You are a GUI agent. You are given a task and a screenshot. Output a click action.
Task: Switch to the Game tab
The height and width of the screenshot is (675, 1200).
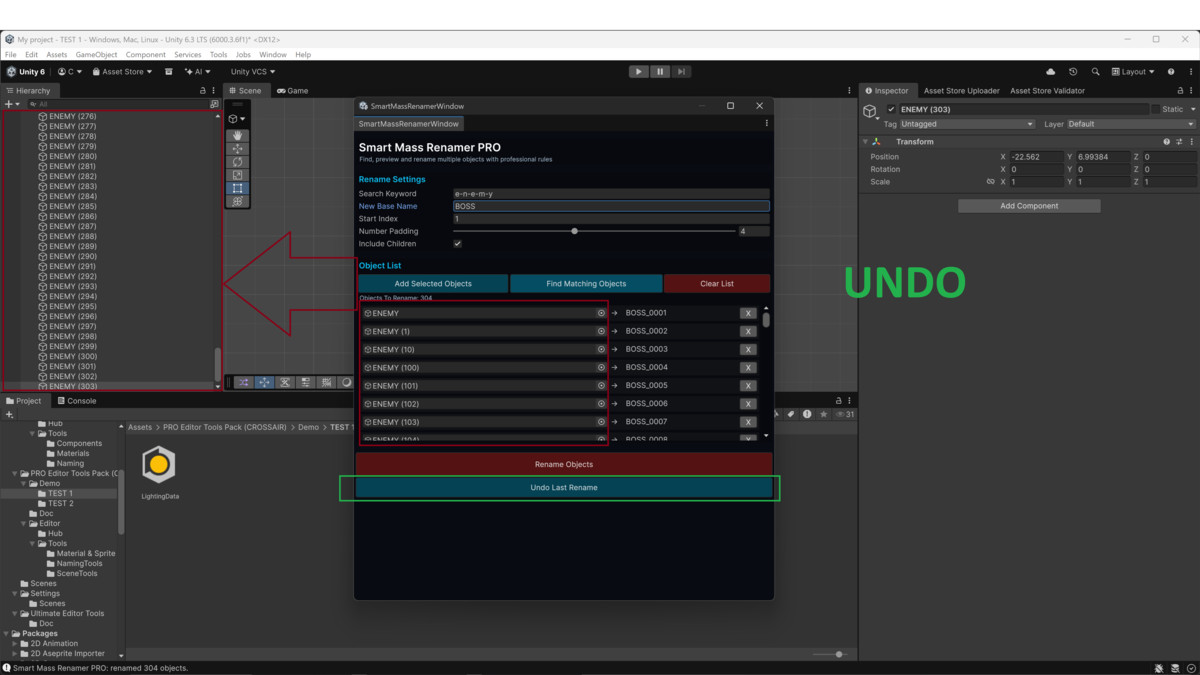293,91
